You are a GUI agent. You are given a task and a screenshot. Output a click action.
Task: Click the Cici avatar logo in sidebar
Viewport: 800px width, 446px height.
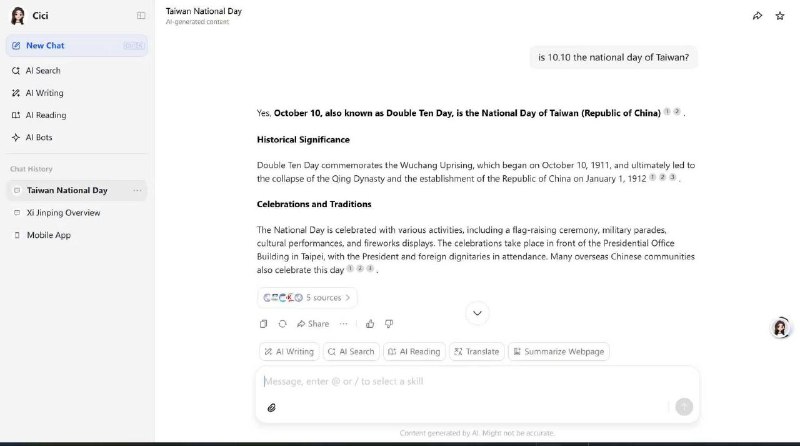pos(17,16)
